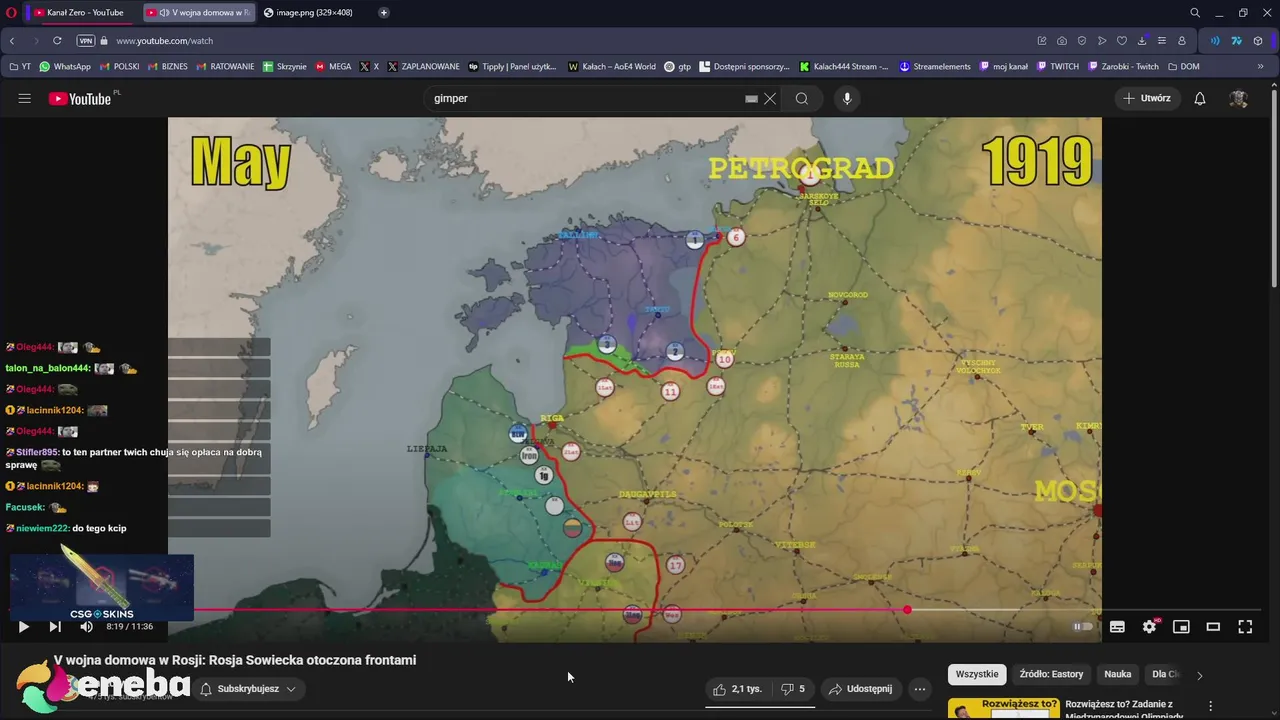Screen dimensions: 1280x720
Task: Share the video via Udostępnij
Action: tap(861, 689)
